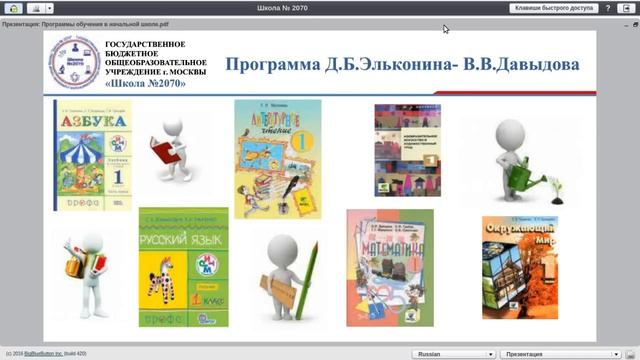
Task: Click the Окружающий мир textbook cover
Action: (520, 267)
